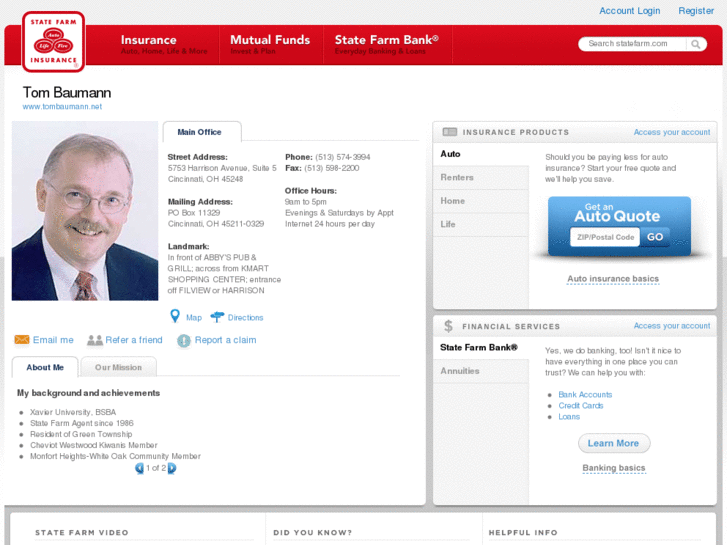Open www.tombaumann.net link
The image size is (727, 545).
pyautogui.click(x=62, y=107)
